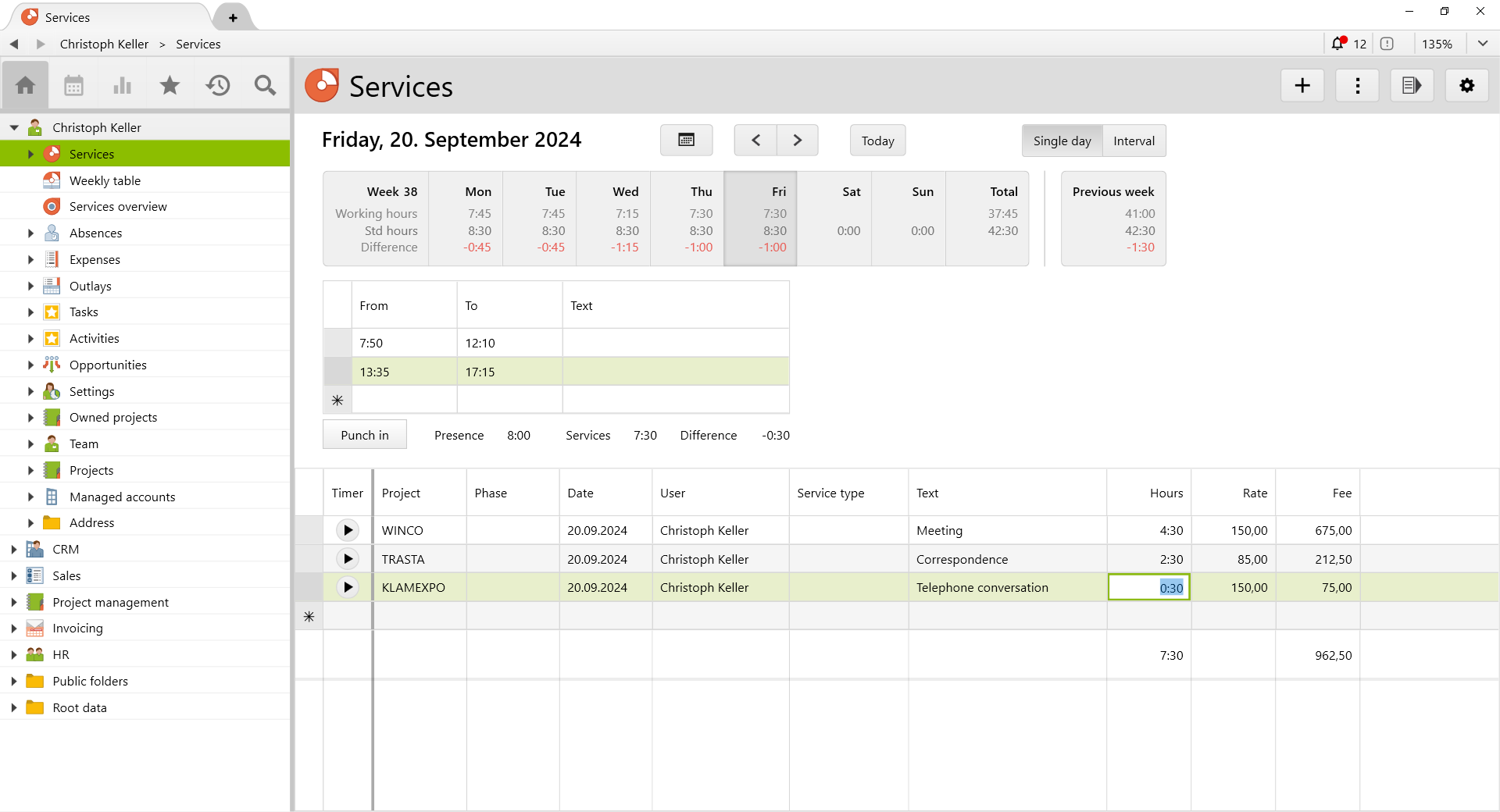Screen dimensions: 1500x812
Task: Expand the Absences sidebar entry
Action: 30,233
